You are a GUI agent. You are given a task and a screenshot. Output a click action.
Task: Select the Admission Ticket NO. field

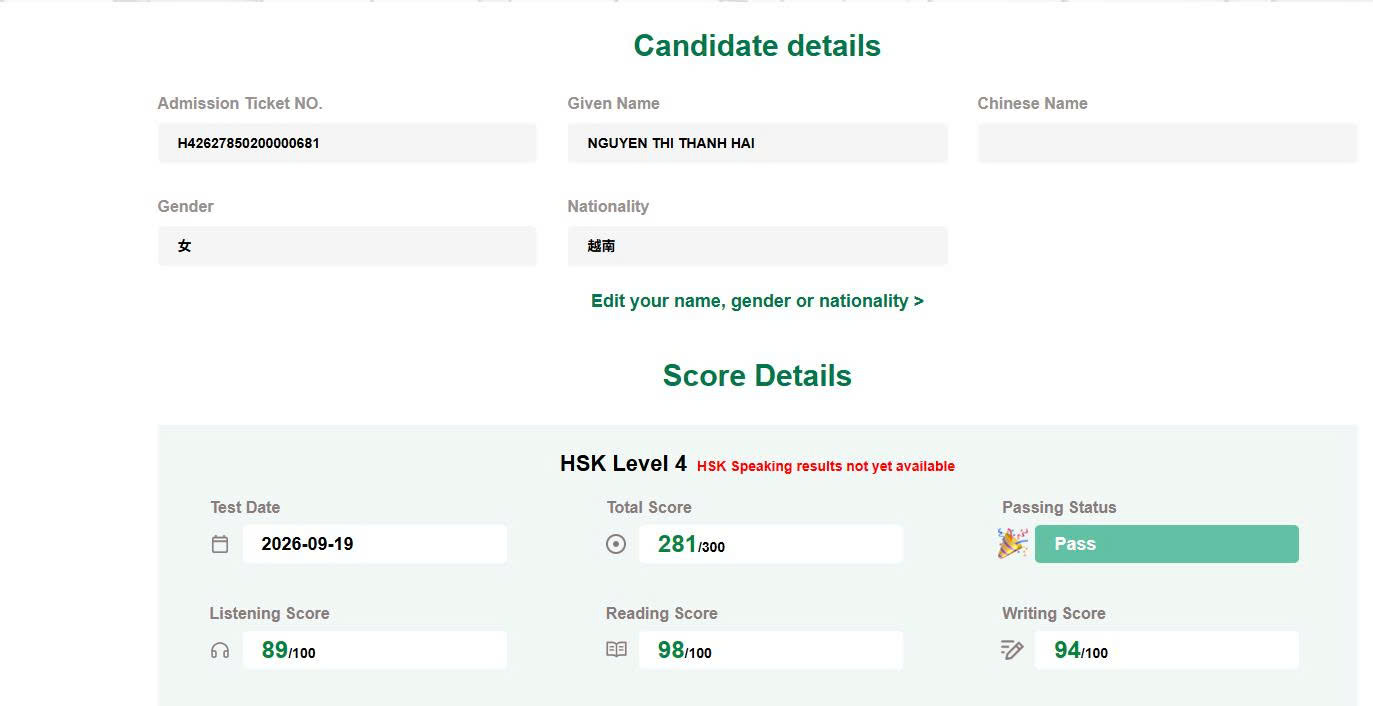(347, 143)
